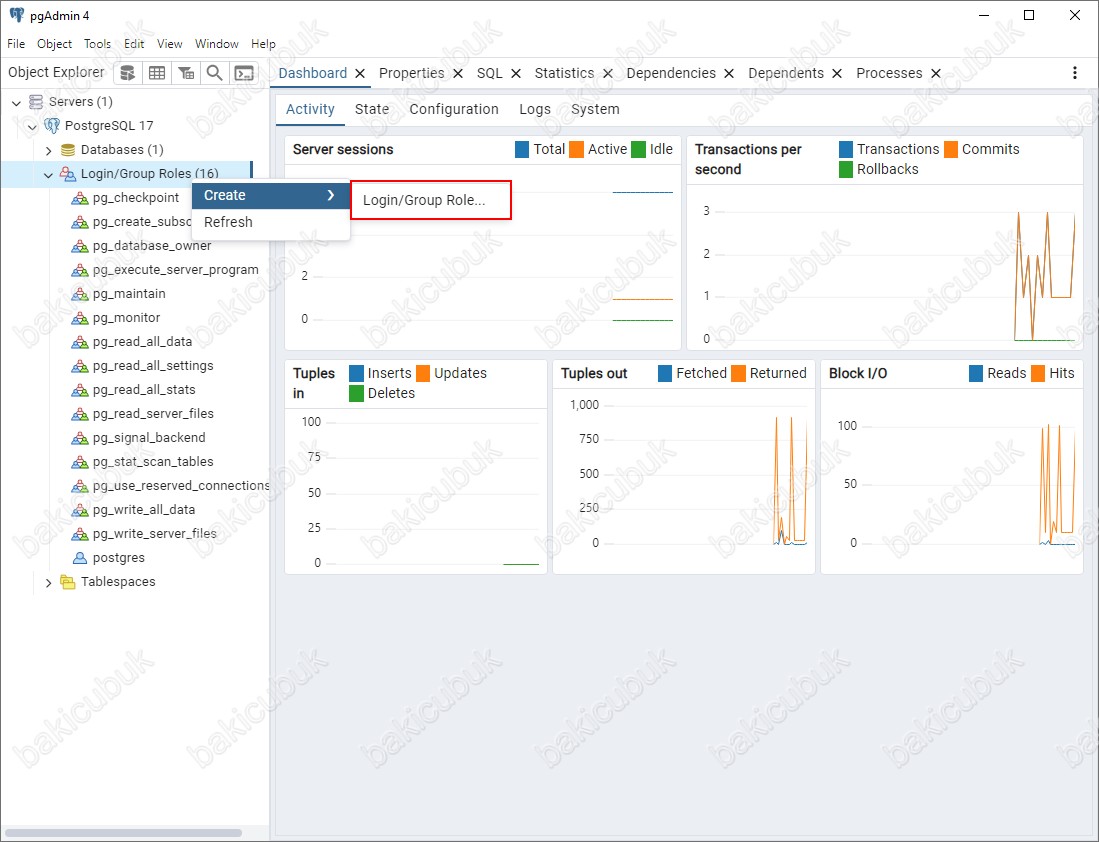1099x842 pixels.
Task: Close the Dashboard tab
Action: pos(360,74)
